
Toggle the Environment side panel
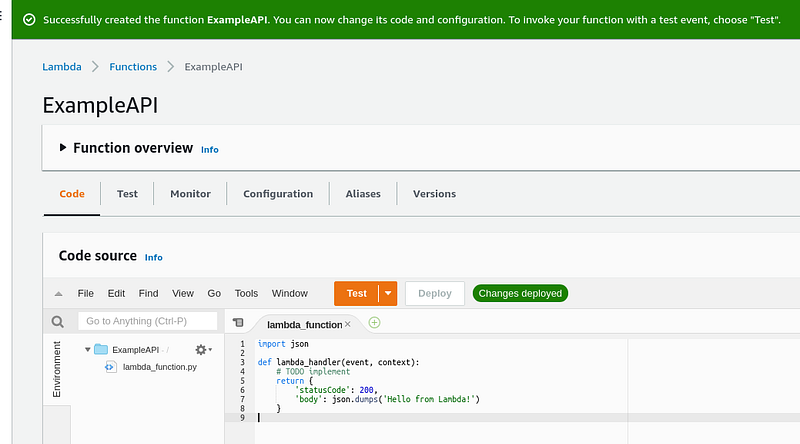tap(57, 369)
